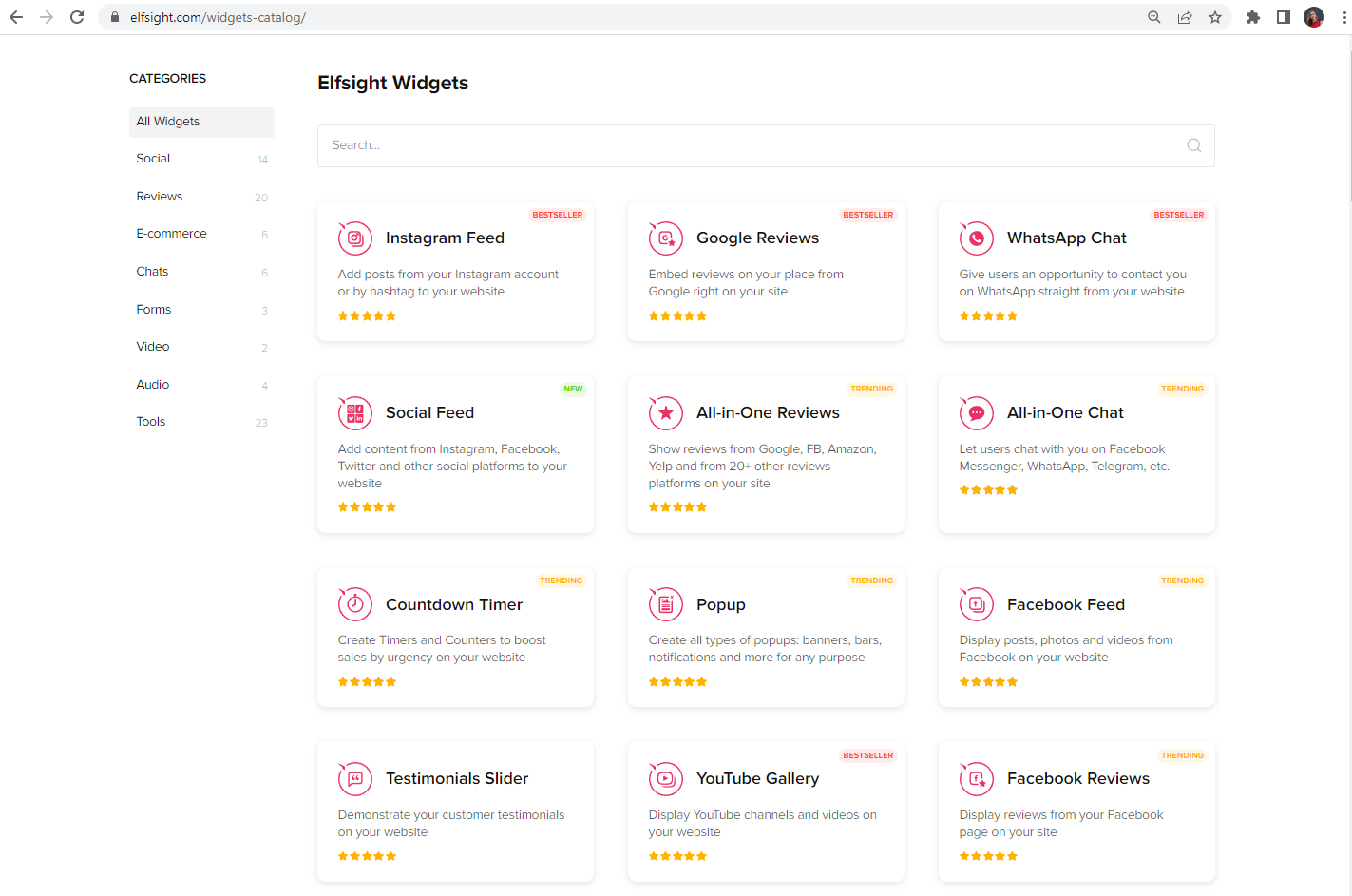This screenshot has width=1352, height=896.
Task: Click into the widget Search field
Action: pos(766,145)
